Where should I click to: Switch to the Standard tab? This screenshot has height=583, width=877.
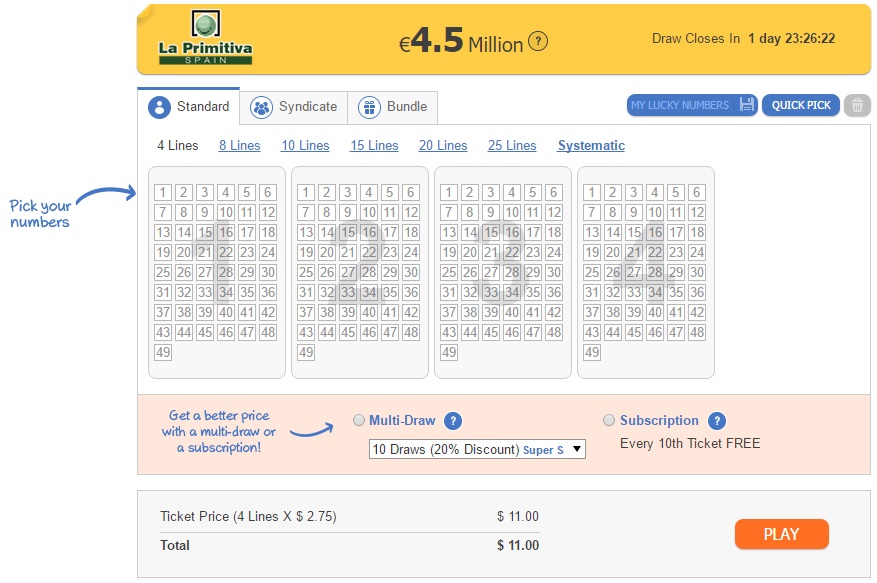click(189, 106)
